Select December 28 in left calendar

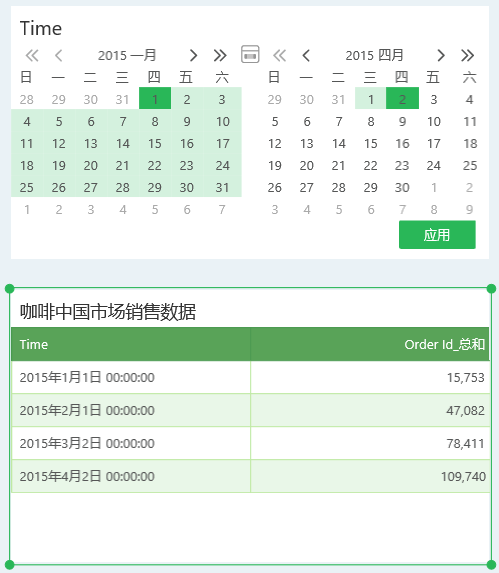(27, 99)
